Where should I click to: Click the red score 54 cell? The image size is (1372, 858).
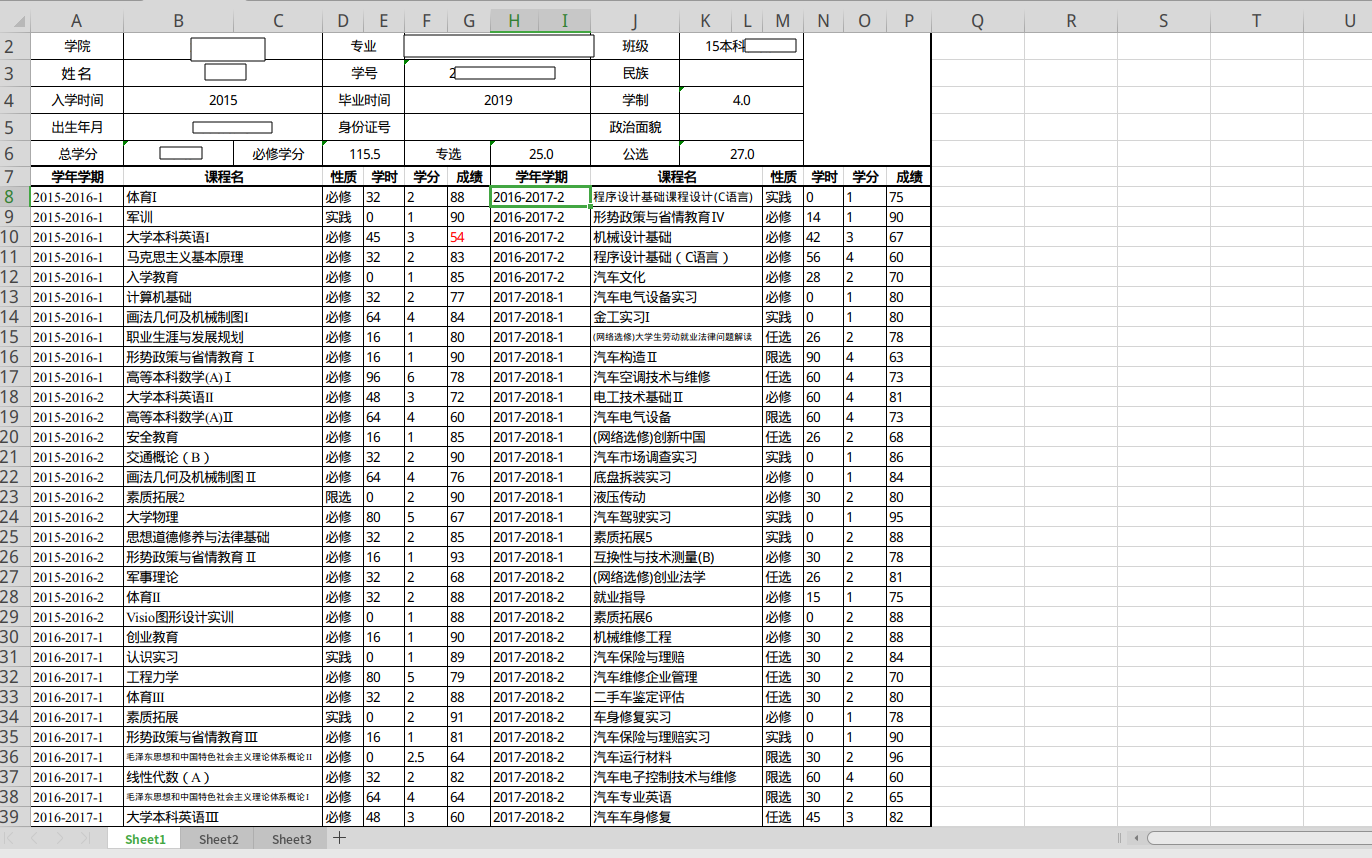pyautogui.click(x=468, y=237)
